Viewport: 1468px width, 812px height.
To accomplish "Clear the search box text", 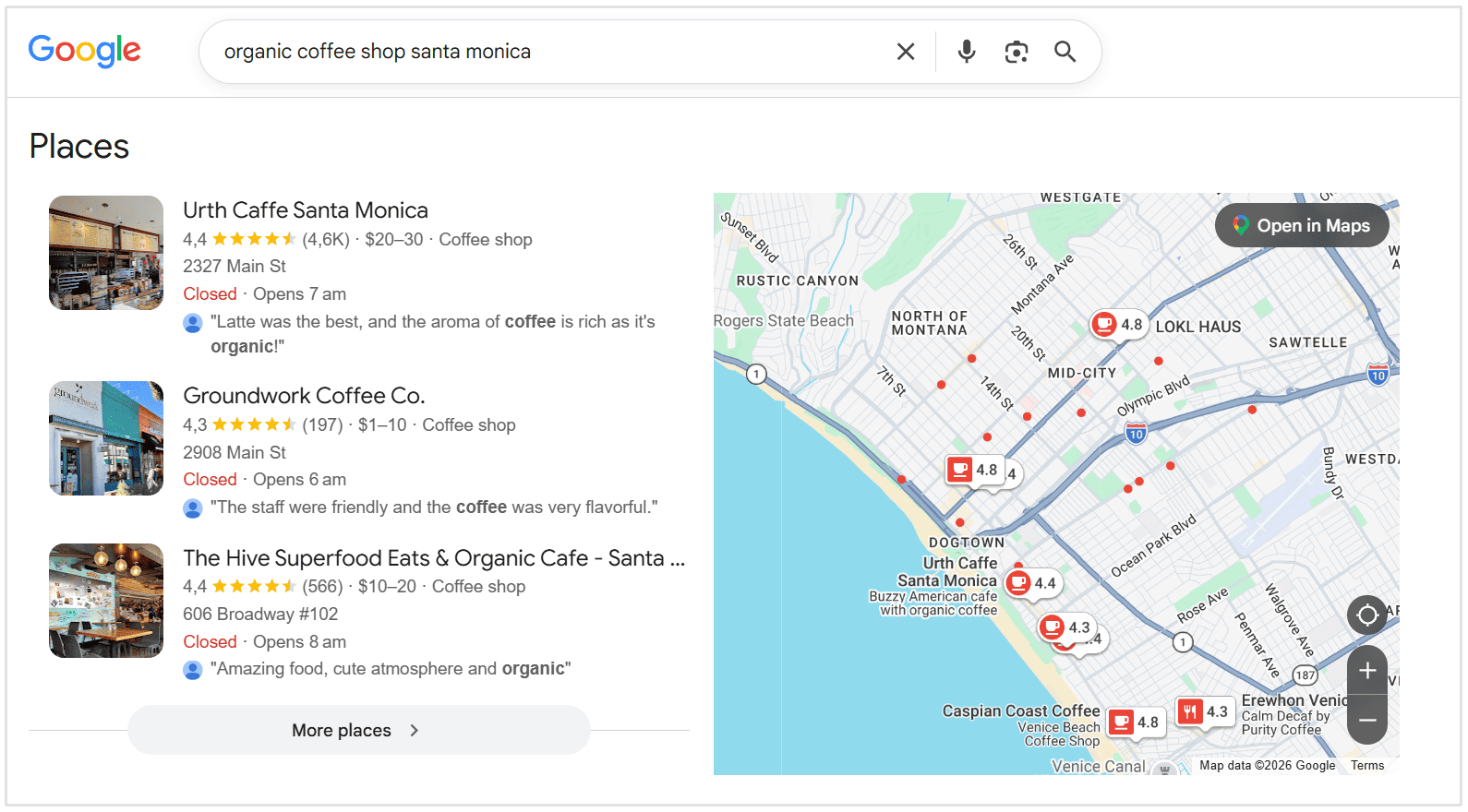I will [906, 52].
